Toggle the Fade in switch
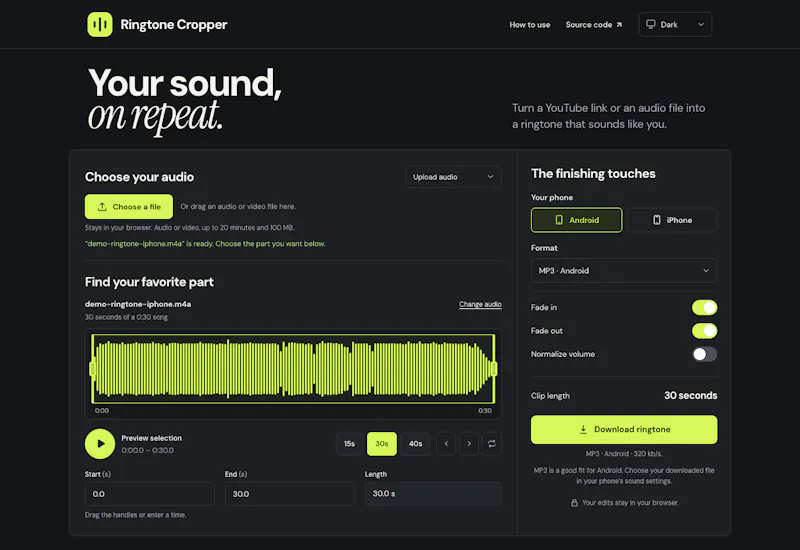 tap(705, 308)
